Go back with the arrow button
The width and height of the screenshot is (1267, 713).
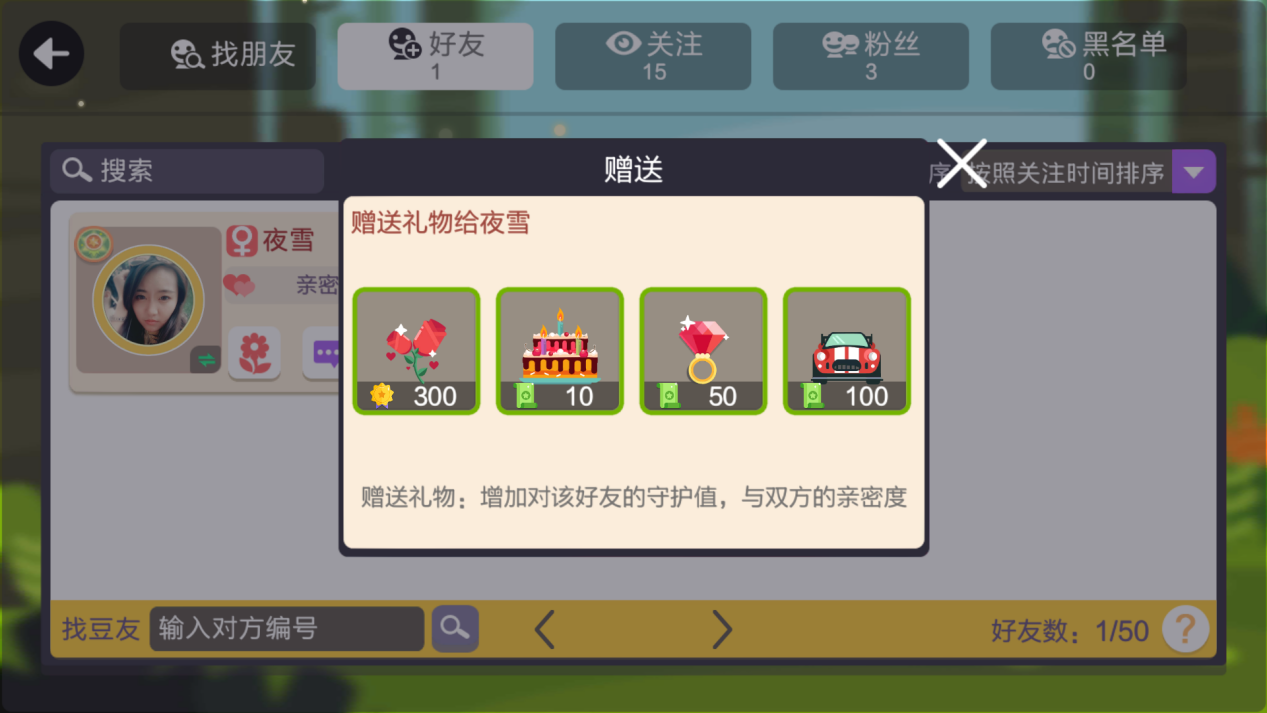pos(51,53)
